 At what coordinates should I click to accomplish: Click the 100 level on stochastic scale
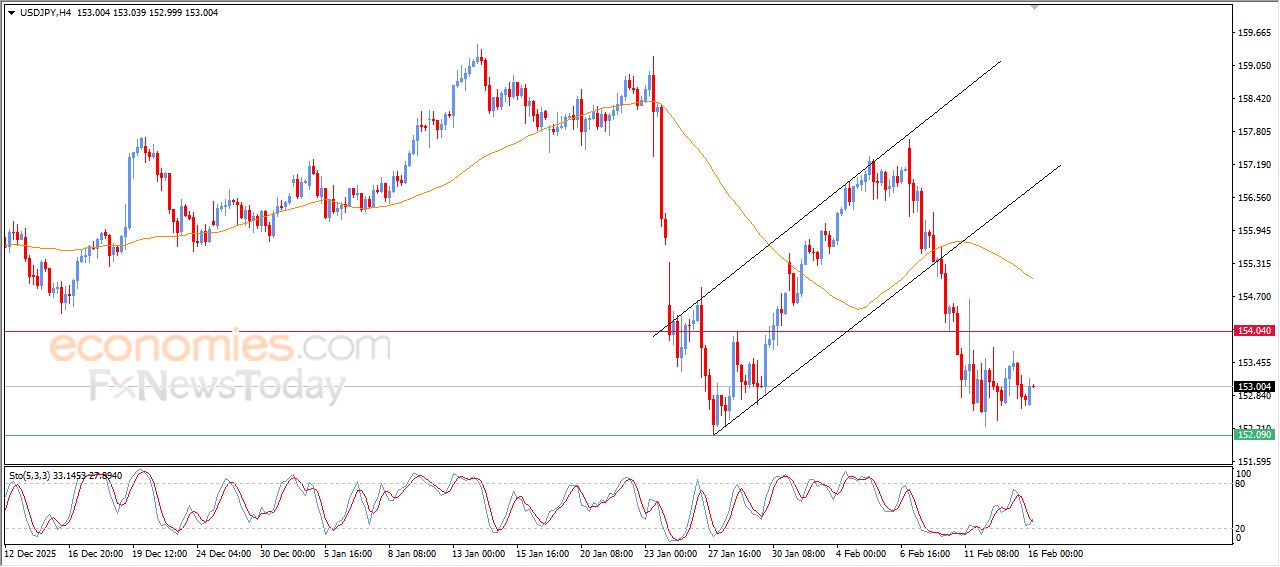pos(1244,473)
